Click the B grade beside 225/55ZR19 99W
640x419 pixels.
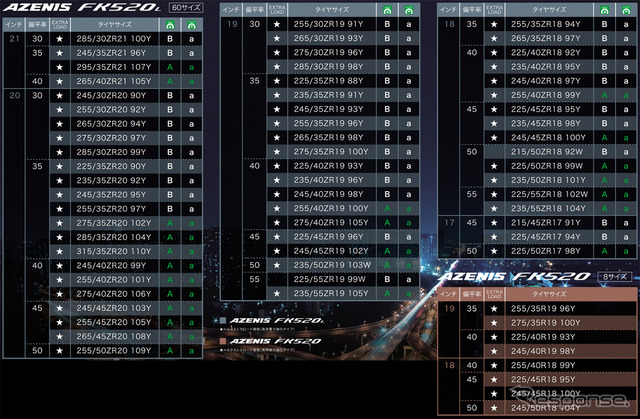[387, 279]
